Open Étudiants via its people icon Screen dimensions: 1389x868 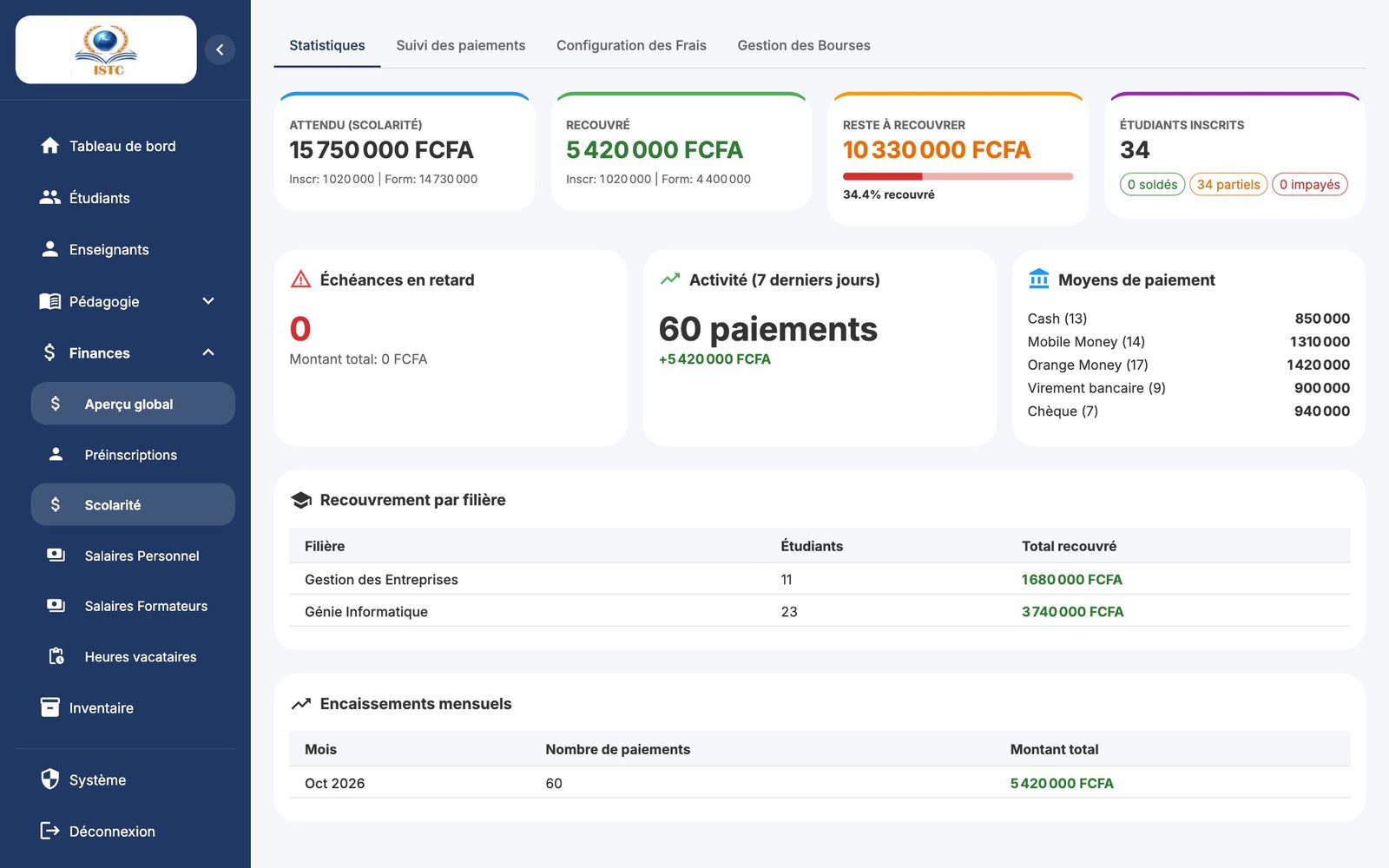tap(50, 198)
